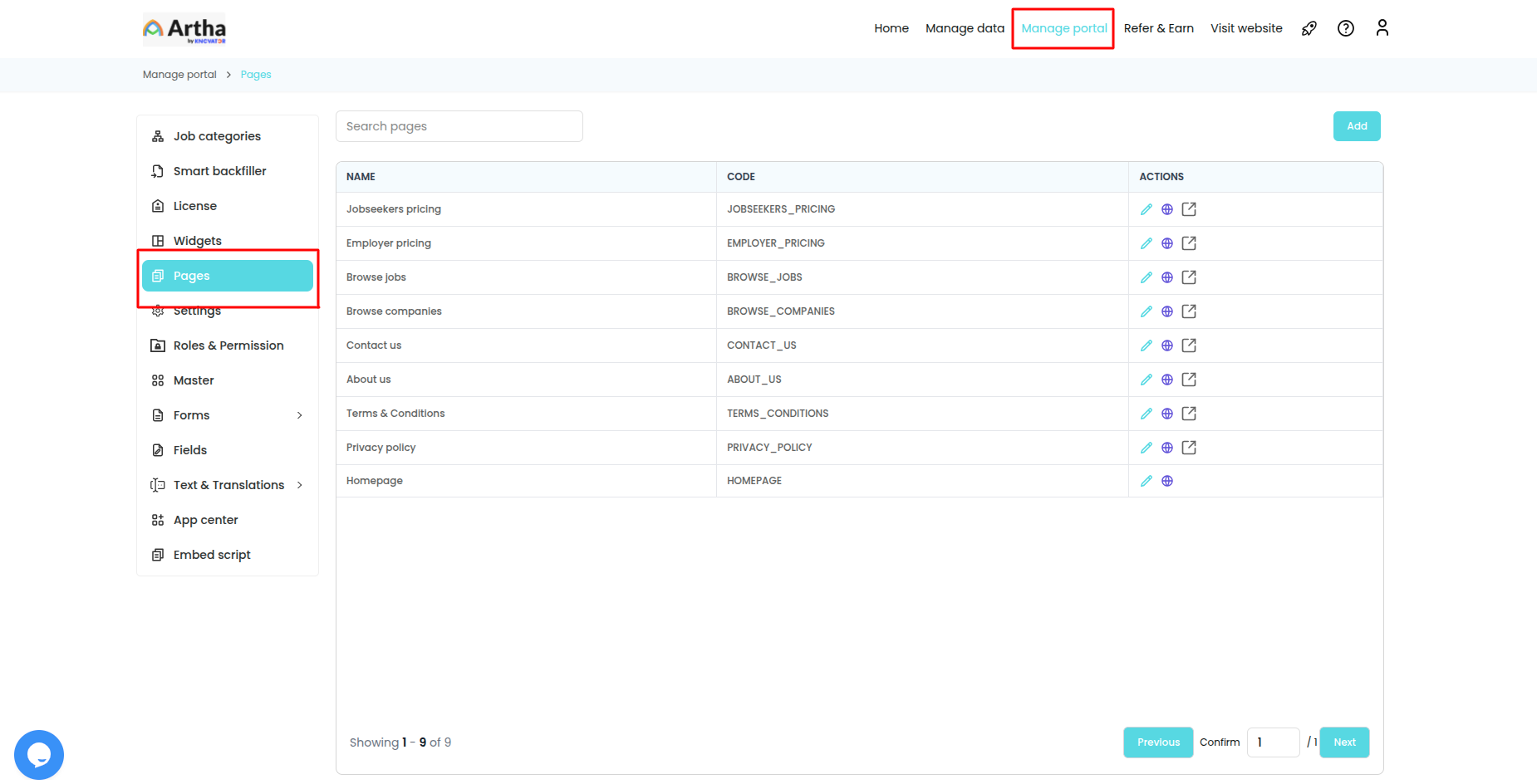The image size is (1537, 784).
Task: Click the Next pagination button
Action: tap(1344, 742)
